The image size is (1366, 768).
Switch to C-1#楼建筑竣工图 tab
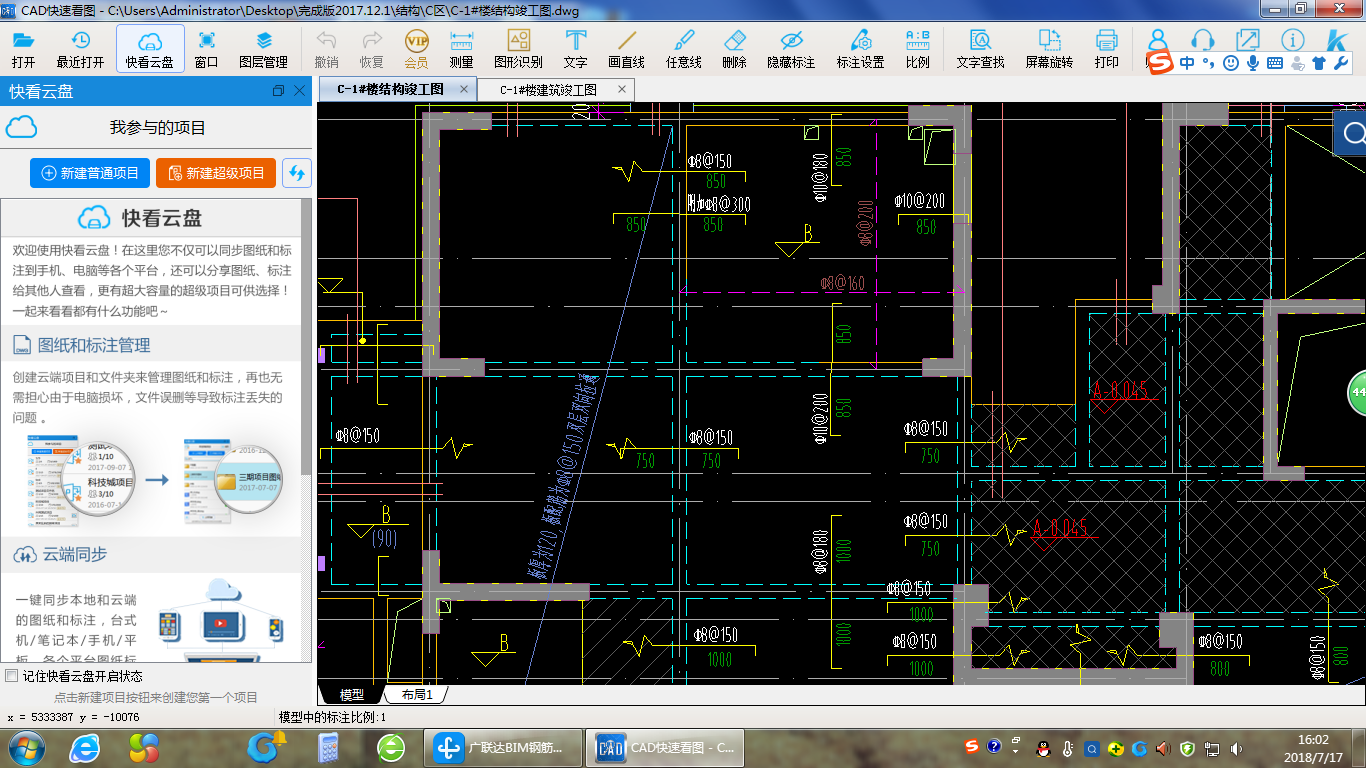pyautogui.click(x=549, y=89)
